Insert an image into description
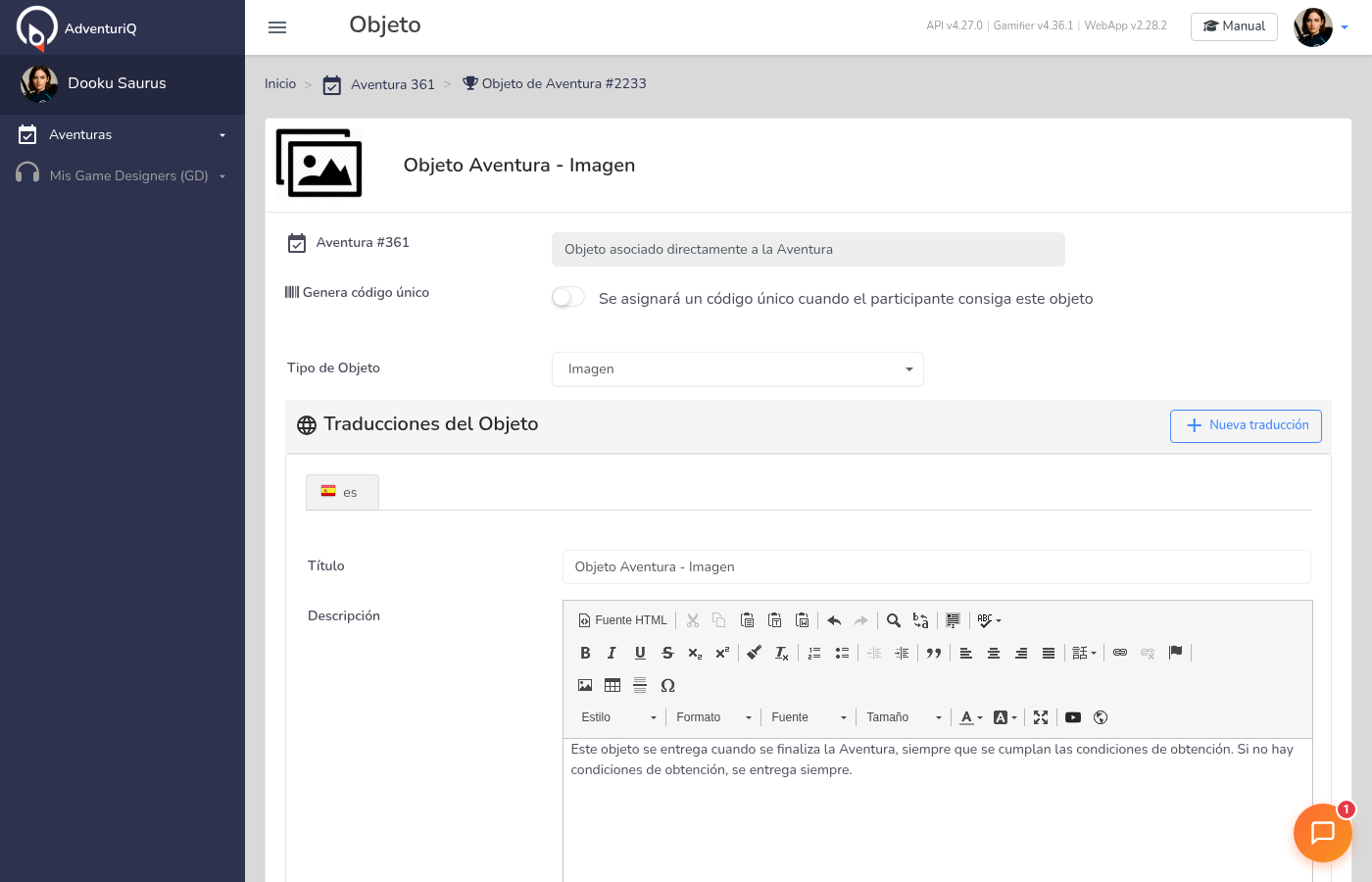This screenshot has height=882, width=1372. point(585,685)
